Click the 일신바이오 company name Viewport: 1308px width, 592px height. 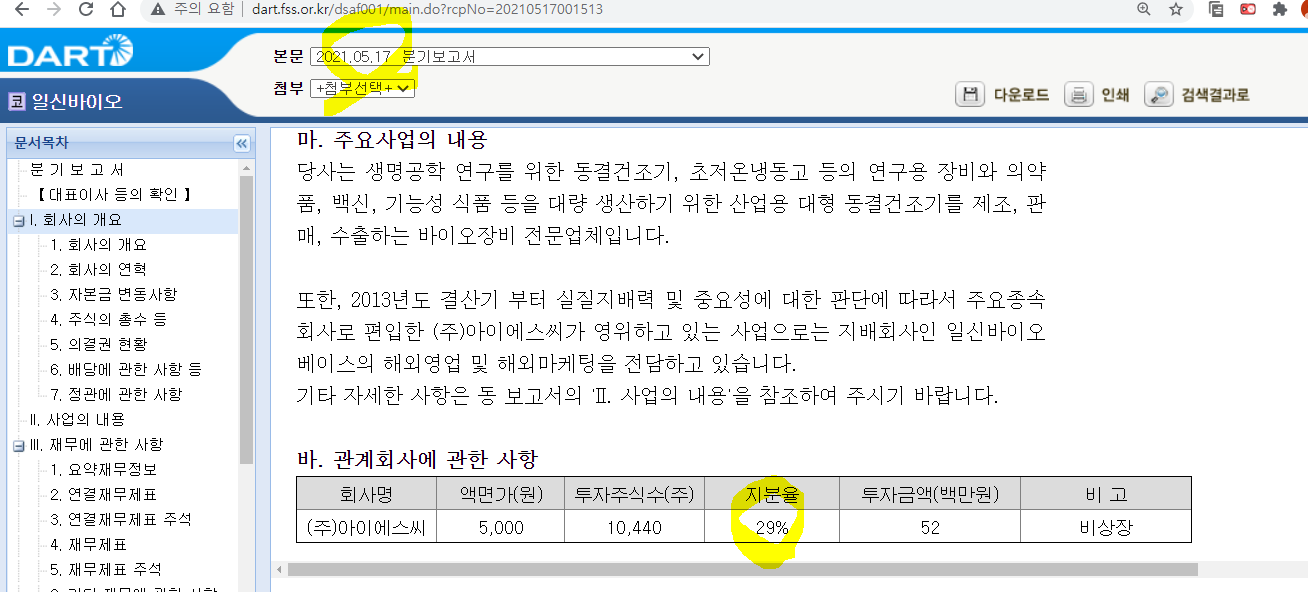click(x=77, y=101)
